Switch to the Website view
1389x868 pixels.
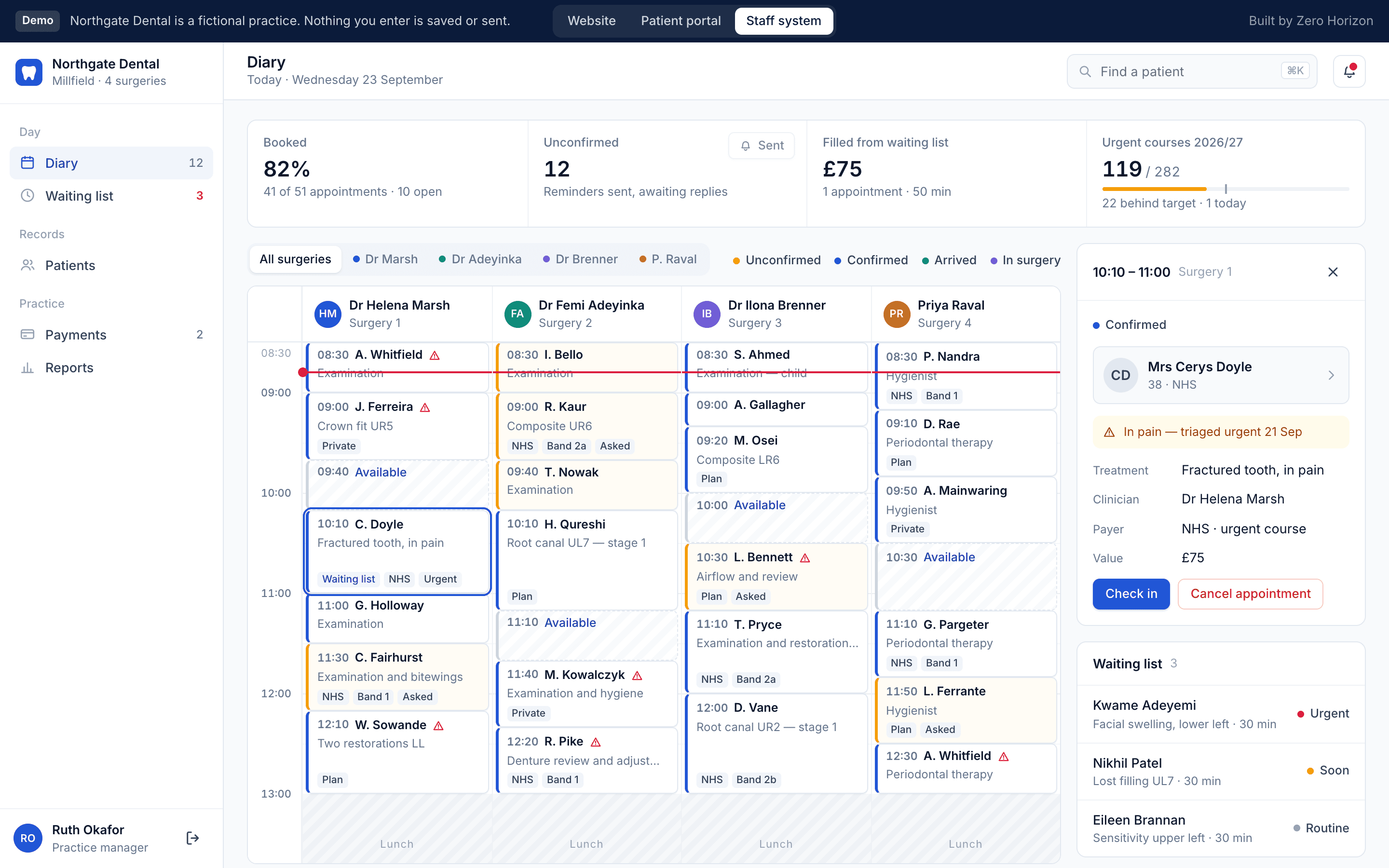tap(591, 21)
